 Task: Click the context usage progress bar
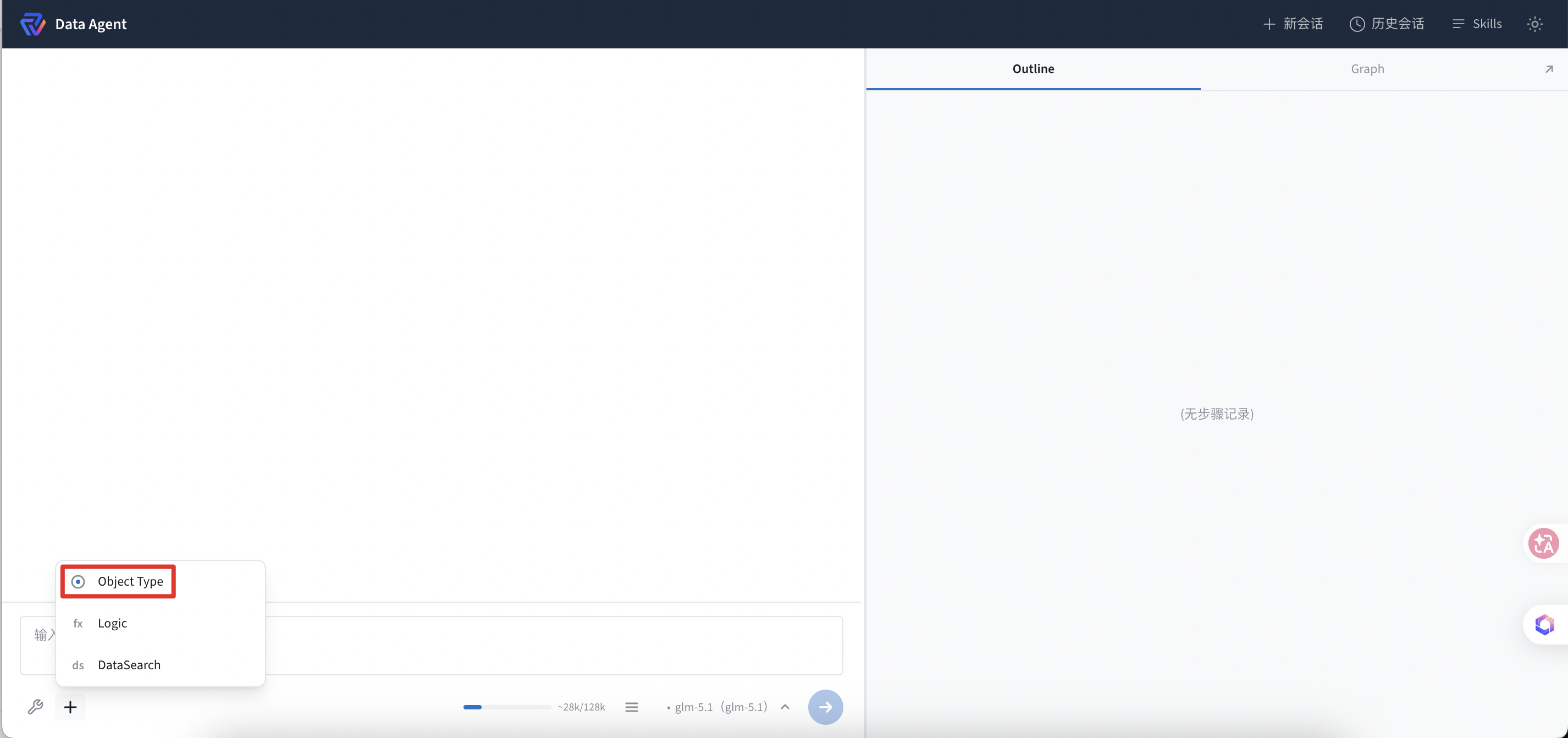506,707
